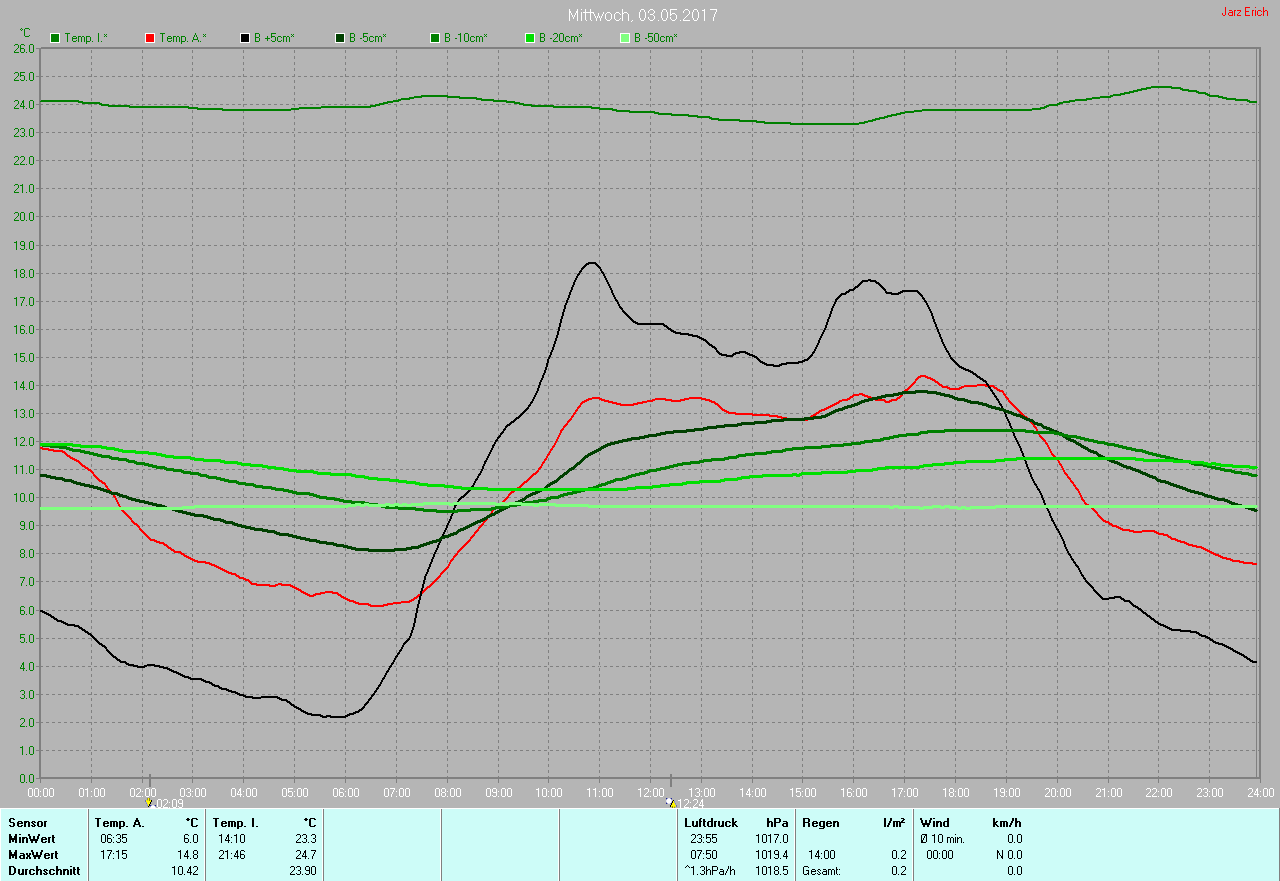Click the Wind column header
The height and width of the screenshot is (881, 1280).
click(x=935, y=823)
